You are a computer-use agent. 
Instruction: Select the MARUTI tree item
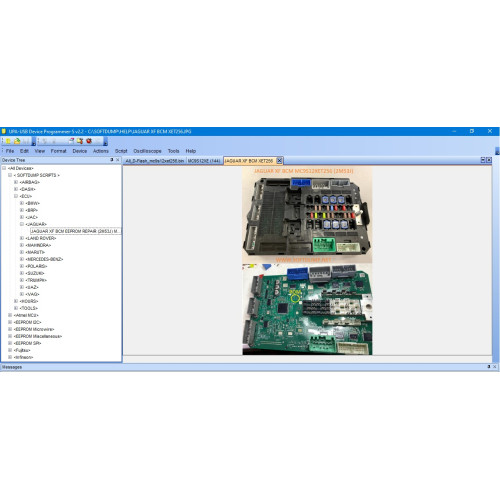pyautogui.click(x=35, y=252)
